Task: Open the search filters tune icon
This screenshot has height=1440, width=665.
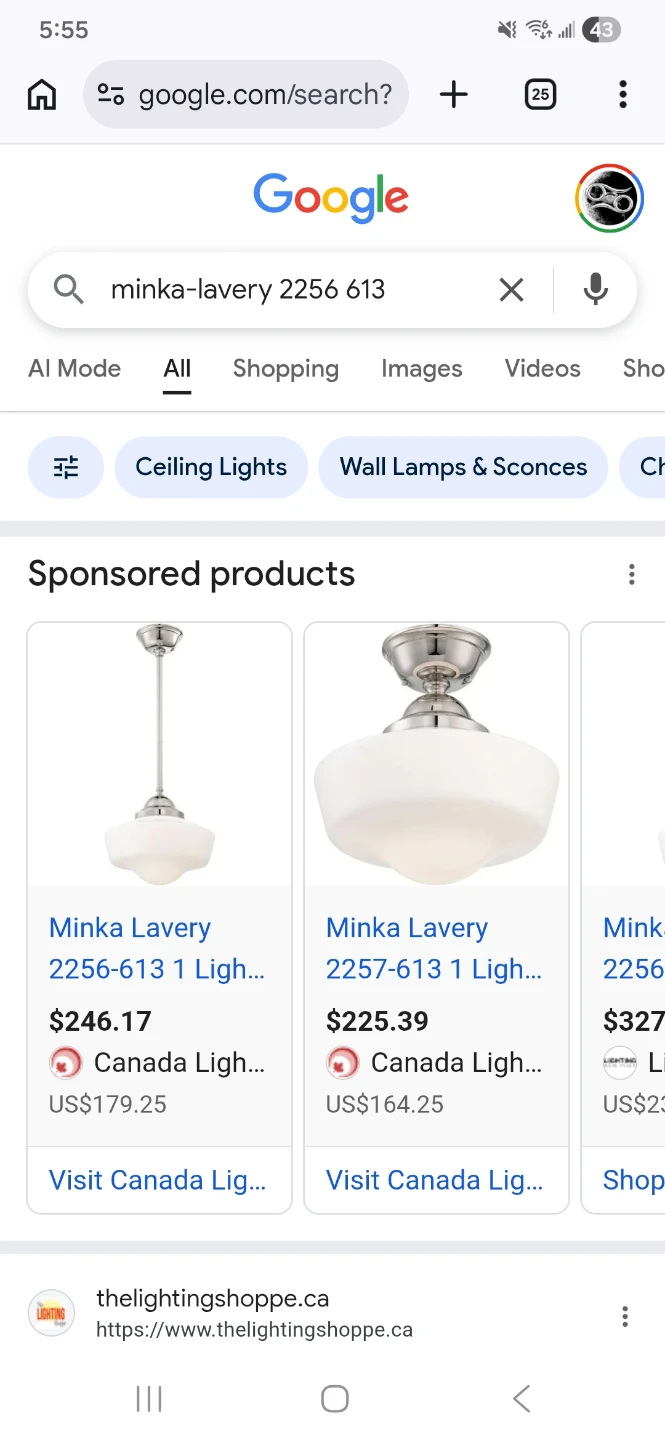Action: (66, 467)
